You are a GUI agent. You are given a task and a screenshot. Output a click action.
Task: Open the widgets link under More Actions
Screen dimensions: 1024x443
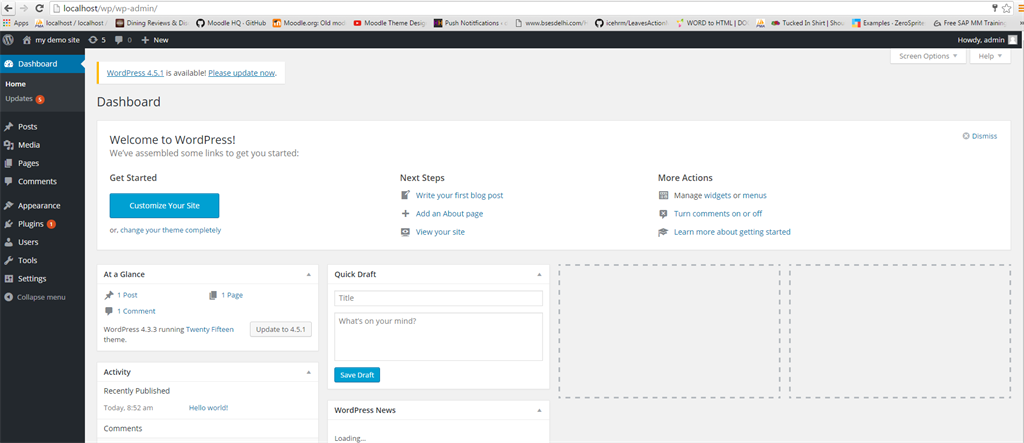pos(717,195)
